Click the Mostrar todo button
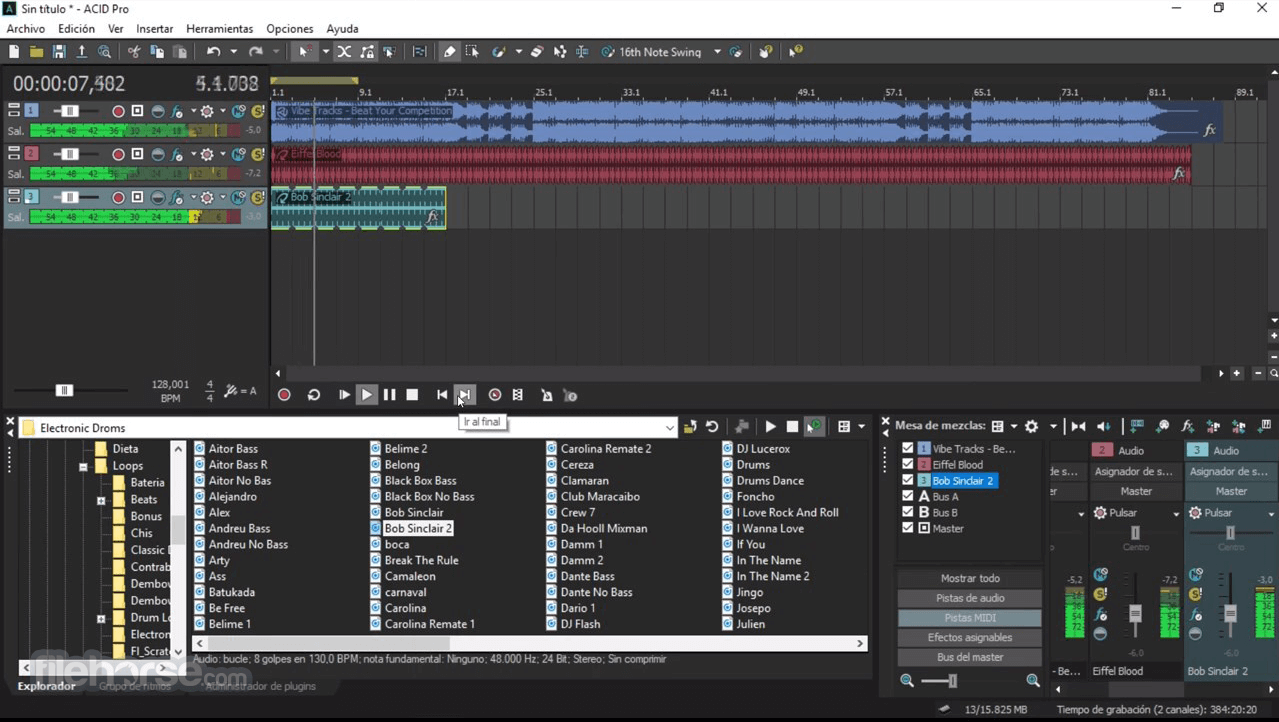The image size is (1279, 722). point(970,578)
